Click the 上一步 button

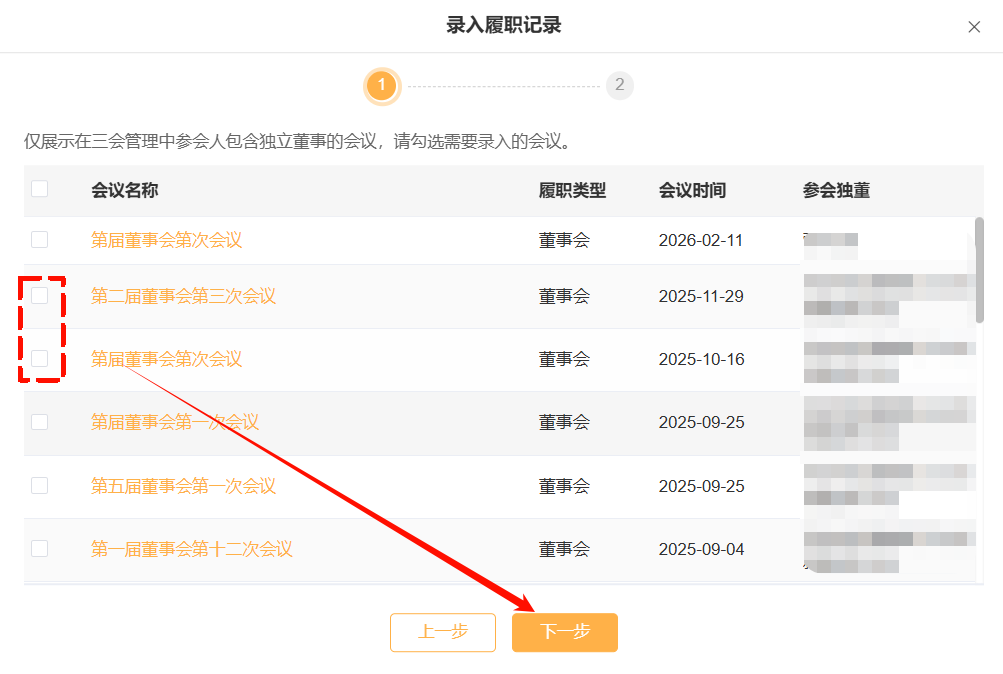tap(443, 632)
